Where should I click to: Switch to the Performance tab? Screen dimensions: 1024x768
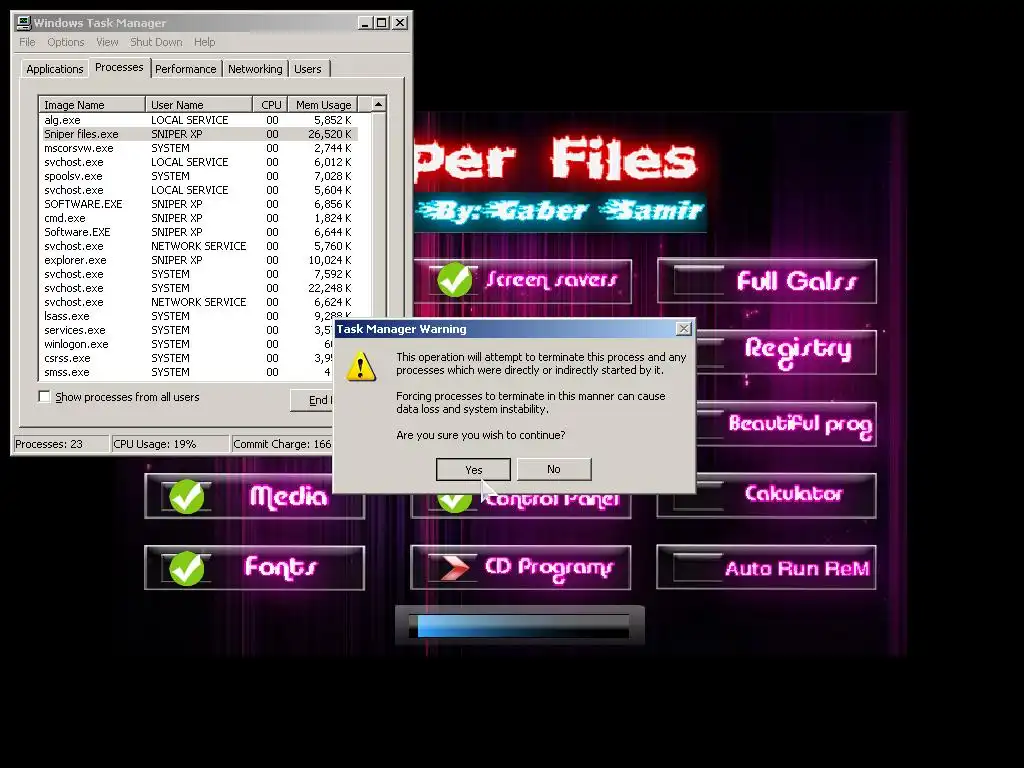point(185,69)
